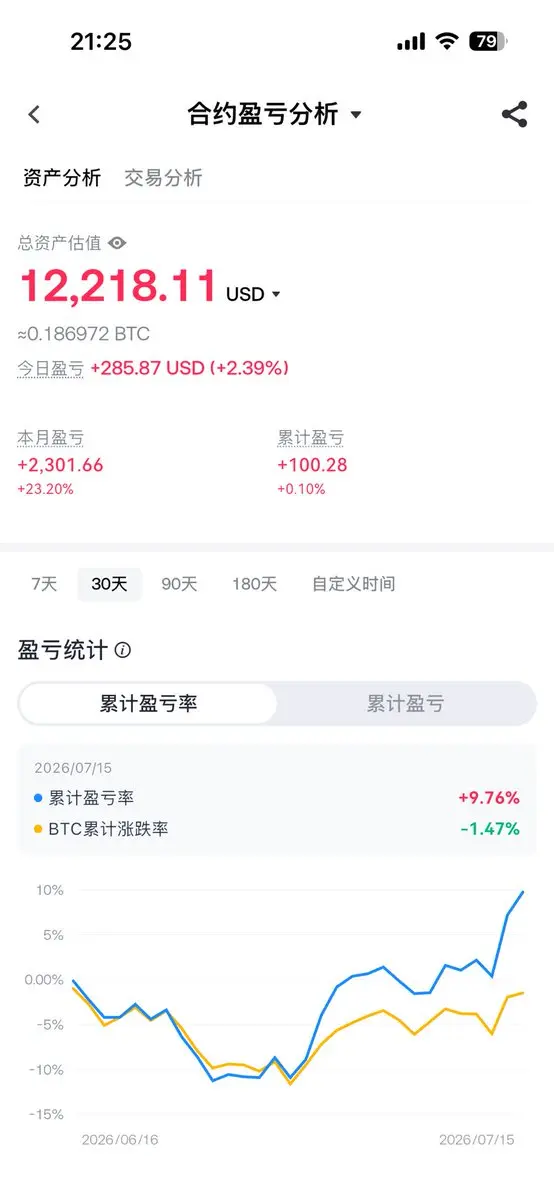Tap the blue 累计盈亏率 legend dot

38,798
